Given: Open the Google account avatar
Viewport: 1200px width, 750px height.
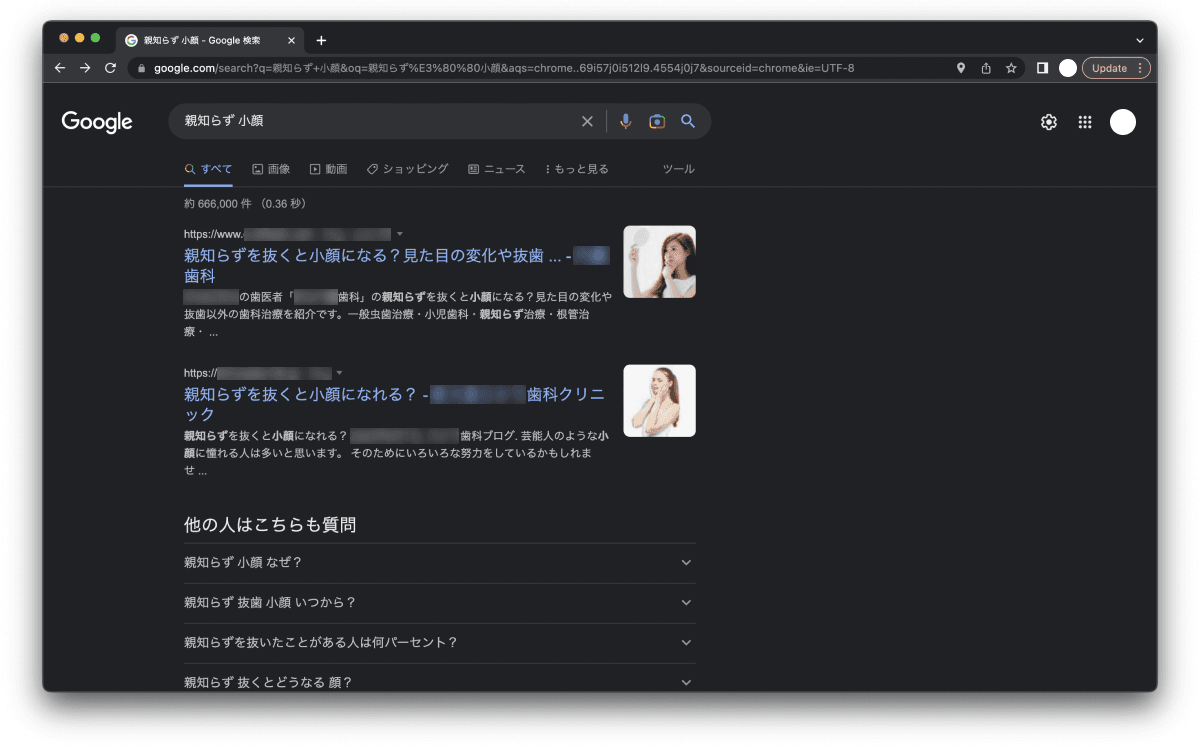Looking at the screenshot, I should coord(1123,122).
